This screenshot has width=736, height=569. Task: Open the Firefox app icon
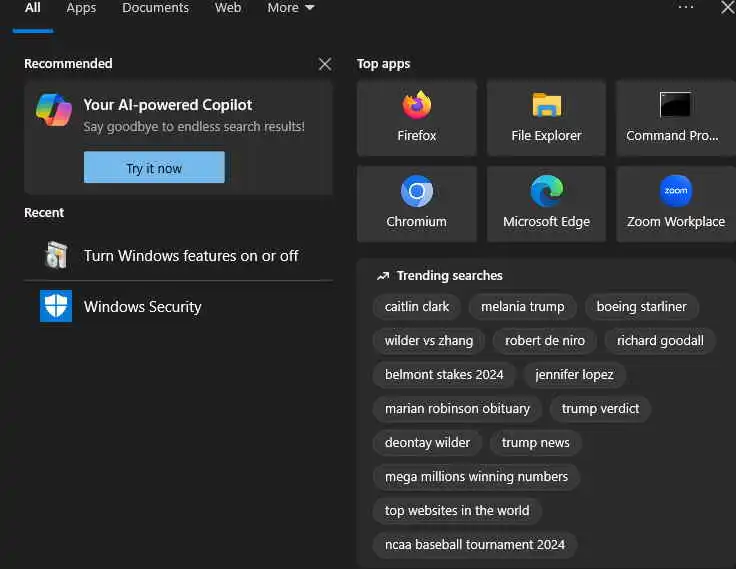click(x=416, y=105)
